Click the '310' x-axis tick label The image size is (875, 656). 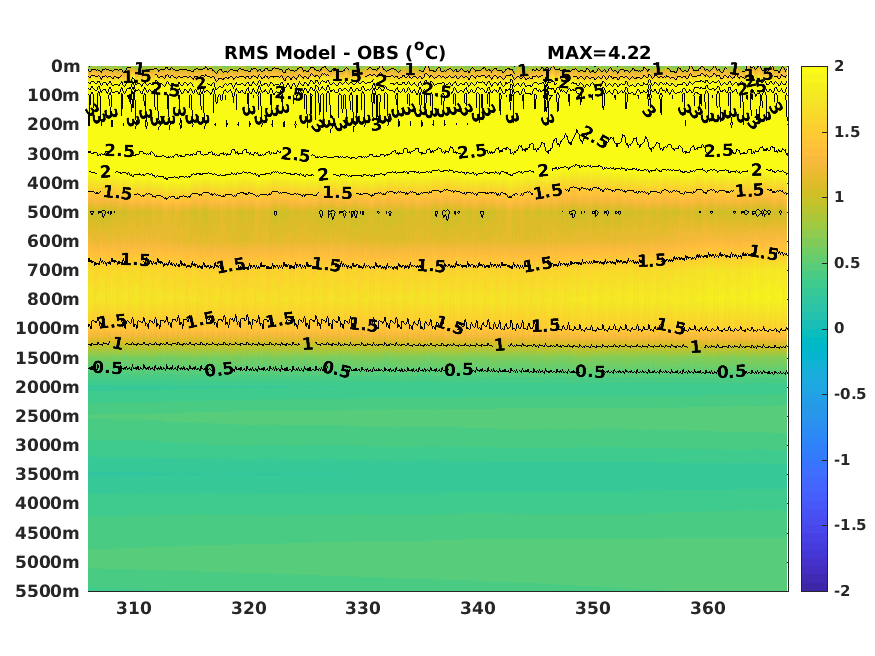pyautogui.click(x=134, y=608)
